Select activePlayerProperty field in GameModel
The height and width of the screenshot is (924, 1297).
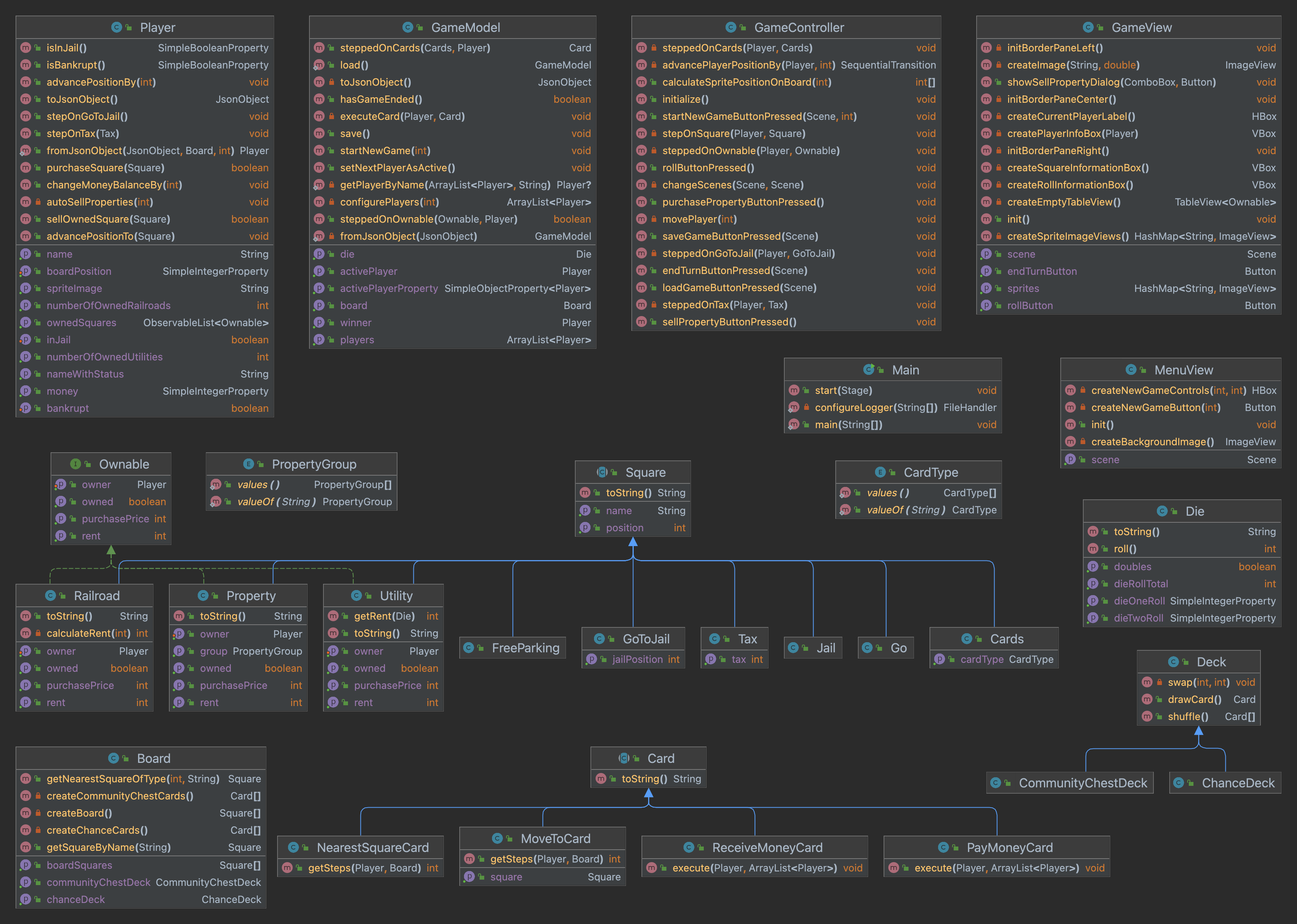[453, 288]
